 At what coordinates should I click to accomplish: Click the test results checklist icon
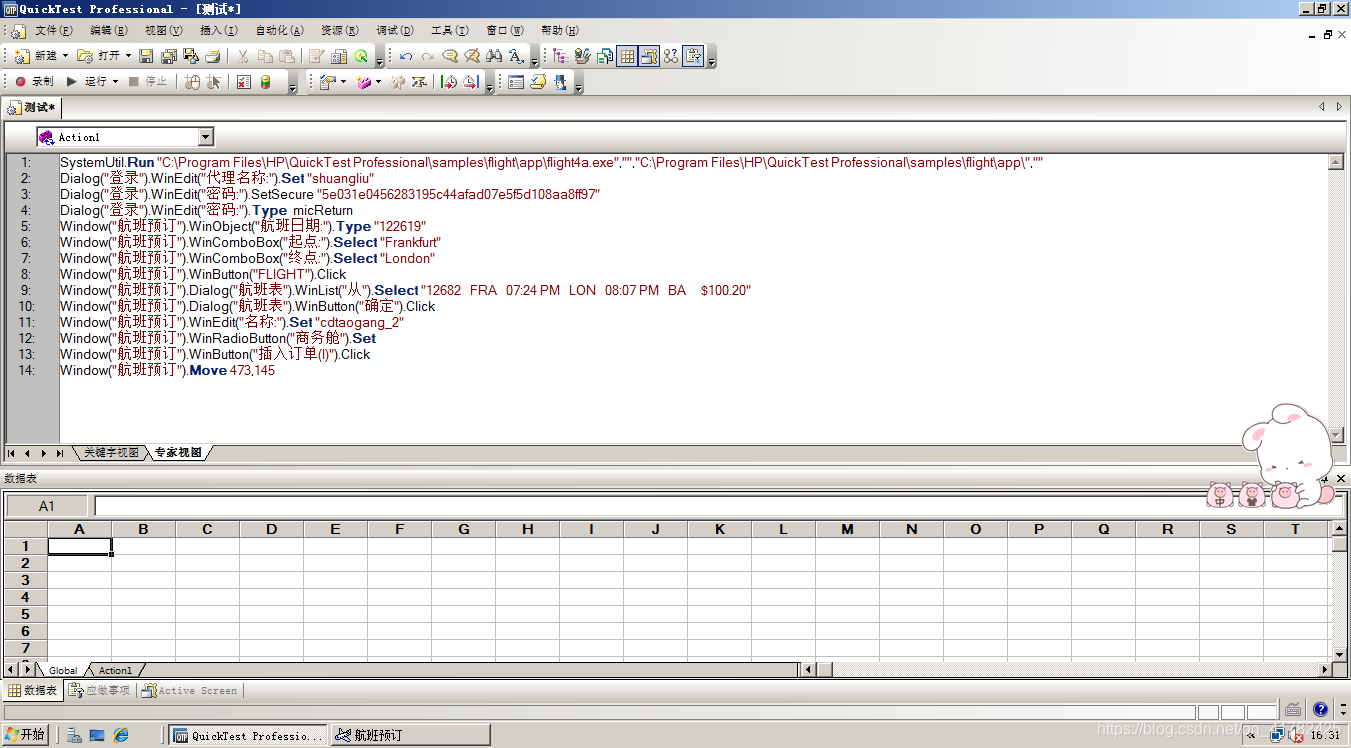tap(244, 82)
